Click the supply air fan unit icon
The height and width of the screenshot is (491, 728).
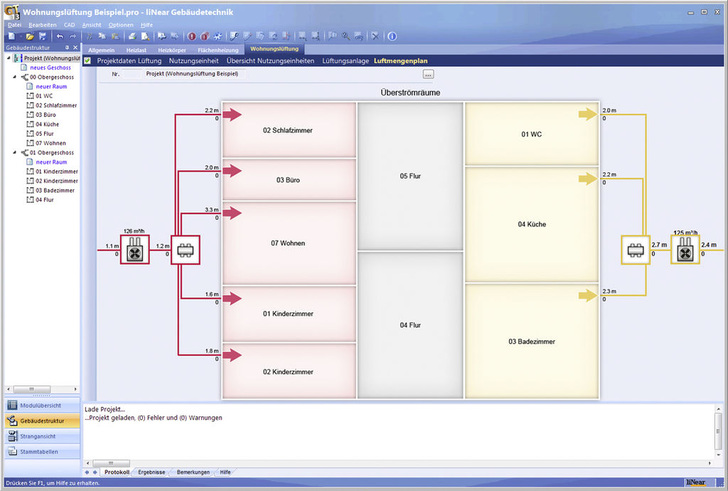click(x=135, y=254)
